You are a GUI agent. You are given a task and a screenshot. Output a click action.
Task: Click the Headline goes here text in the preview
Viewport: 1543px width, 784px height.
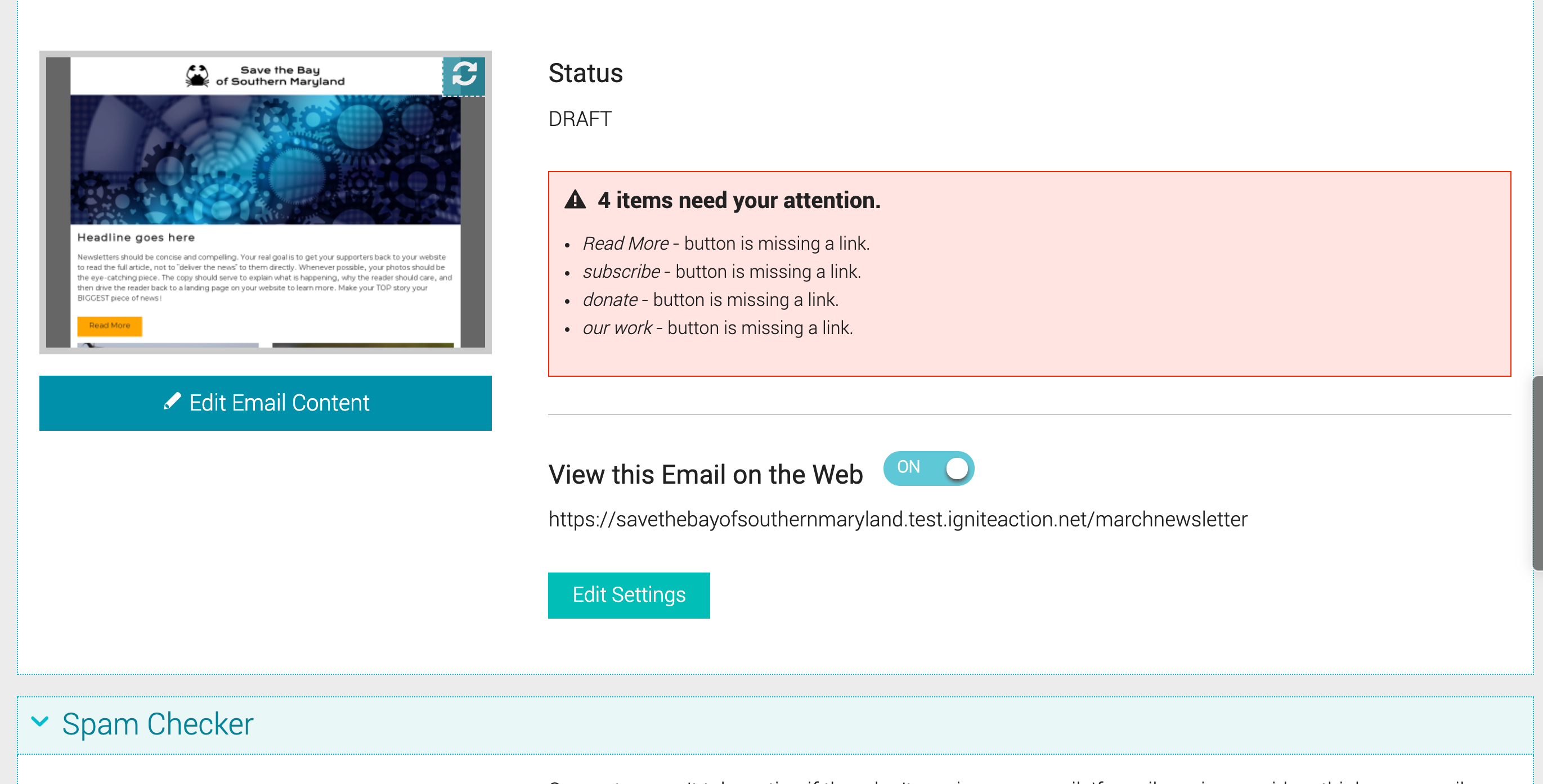pos(136,237)
